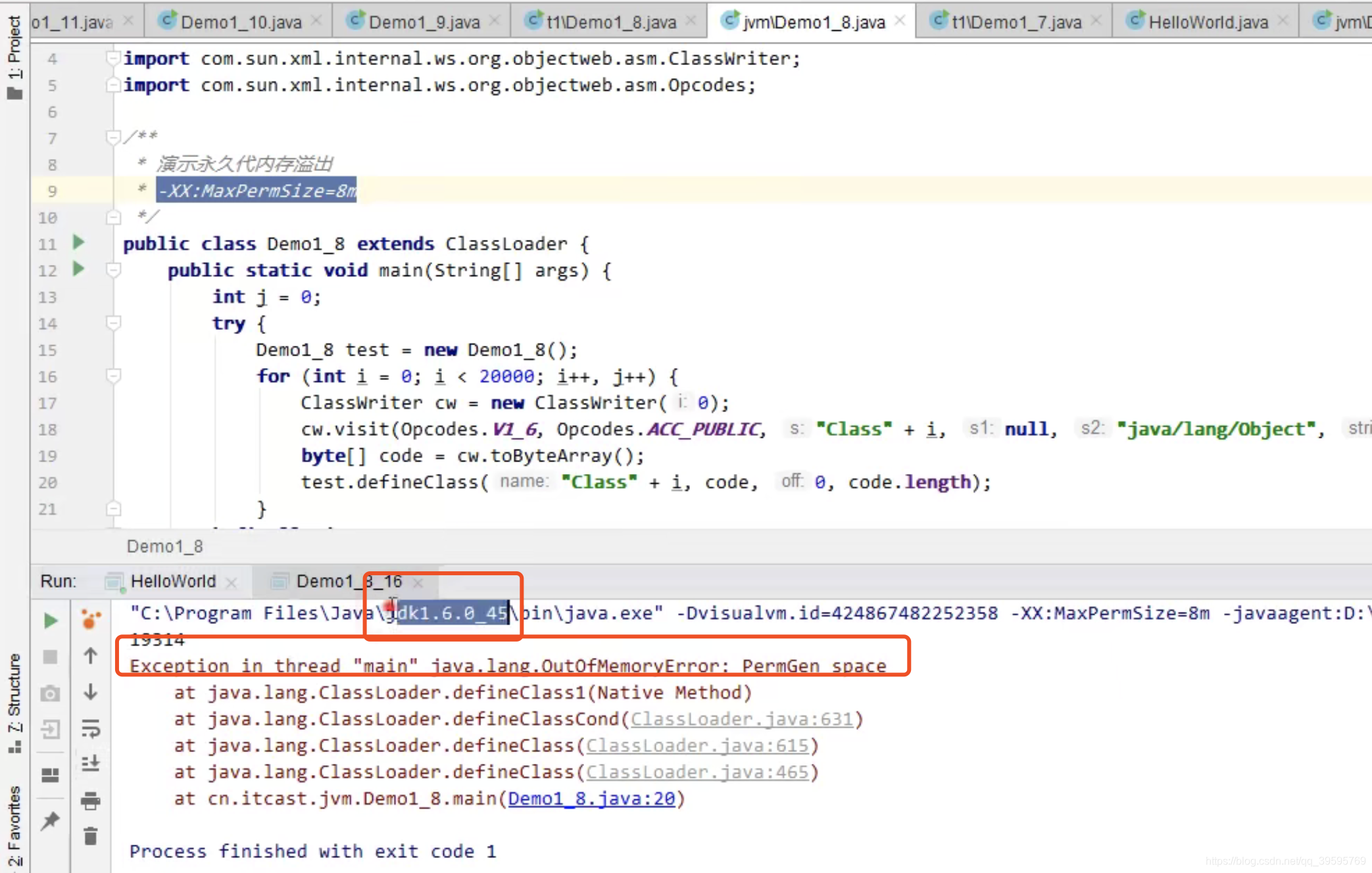The width and height of the screenshot is (1372, 873).
Task: Run class Demo1_8 from gutter arrow
Action: pyautogui.click(x=78, y=243)
